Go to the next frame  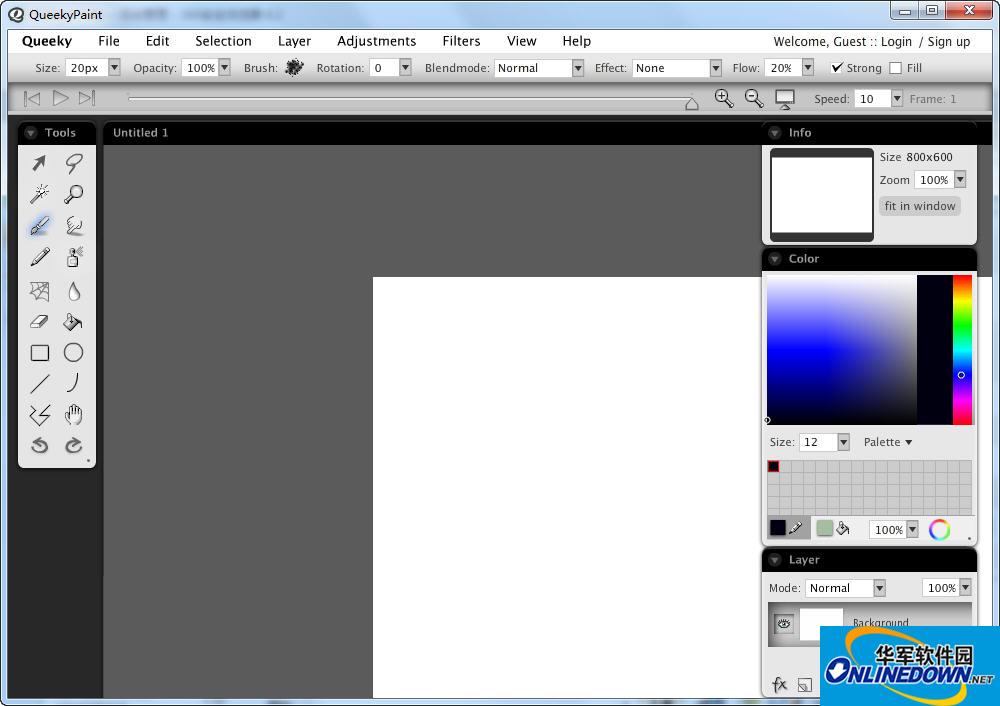[x=87, y=98]
